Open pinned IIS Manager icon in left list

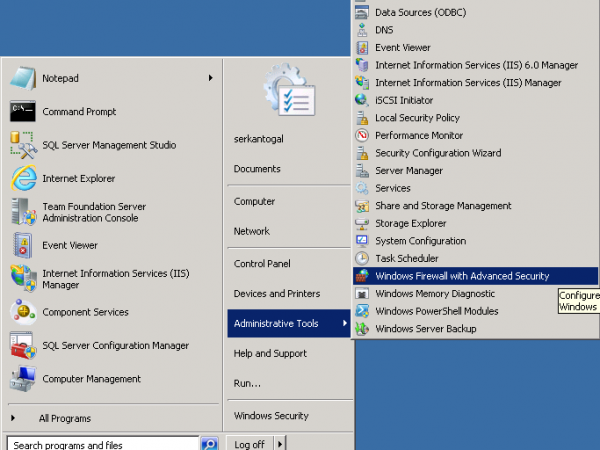[x=23, y=278]
